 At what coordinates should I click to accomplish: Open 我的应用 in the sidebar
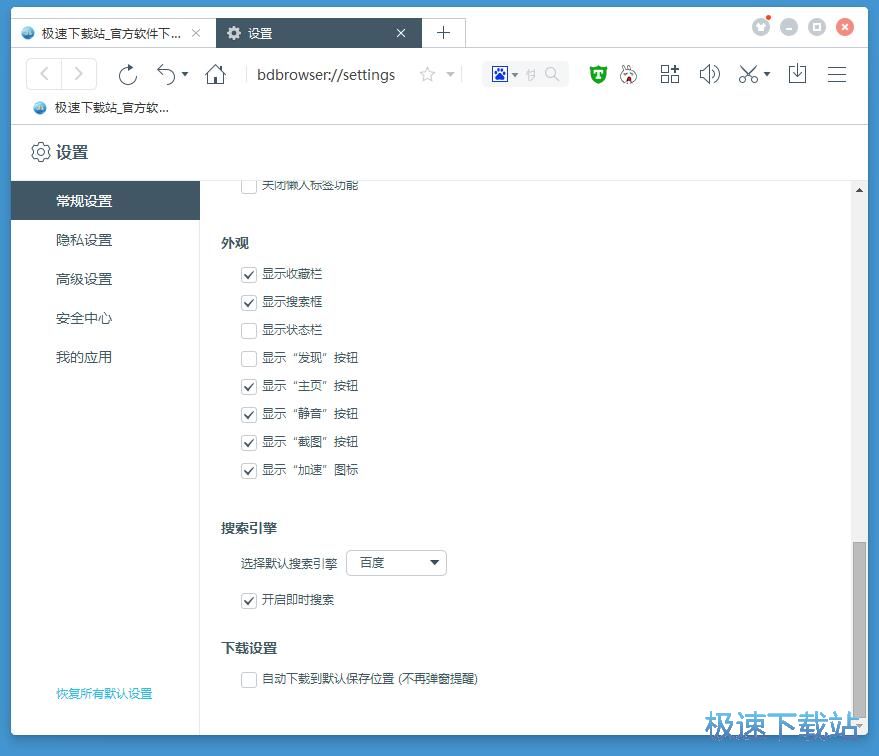pyautogui.click(x=105, y=357)
